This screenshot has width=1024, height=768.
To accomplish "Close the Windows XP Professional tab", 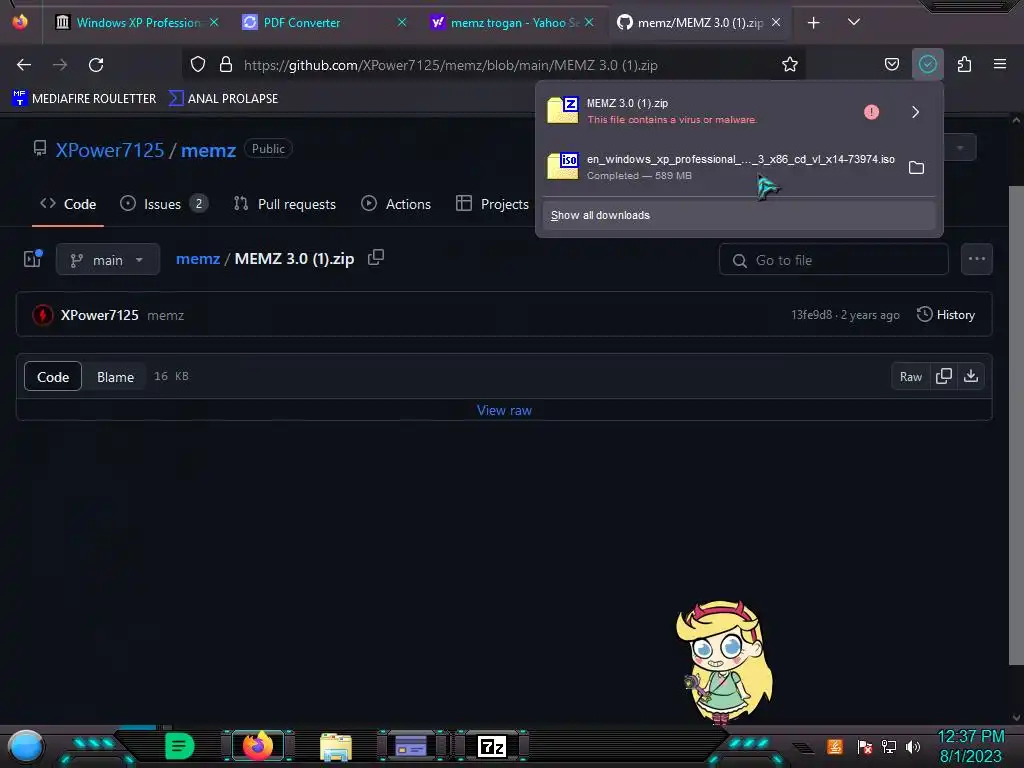I will 214,23.
